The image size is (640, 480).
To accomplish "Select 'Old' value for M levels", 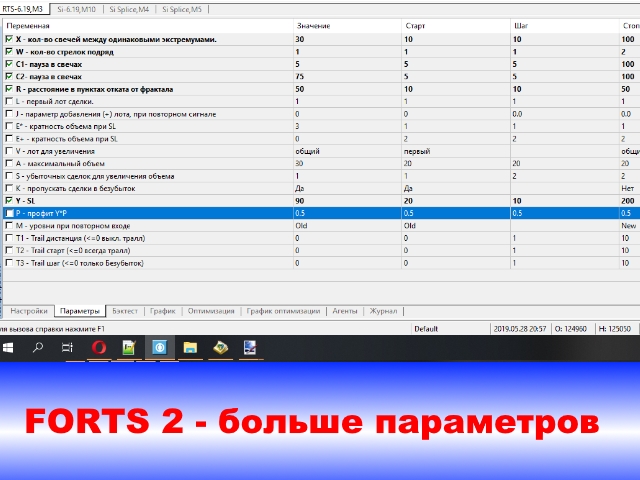I will (301, 226).
